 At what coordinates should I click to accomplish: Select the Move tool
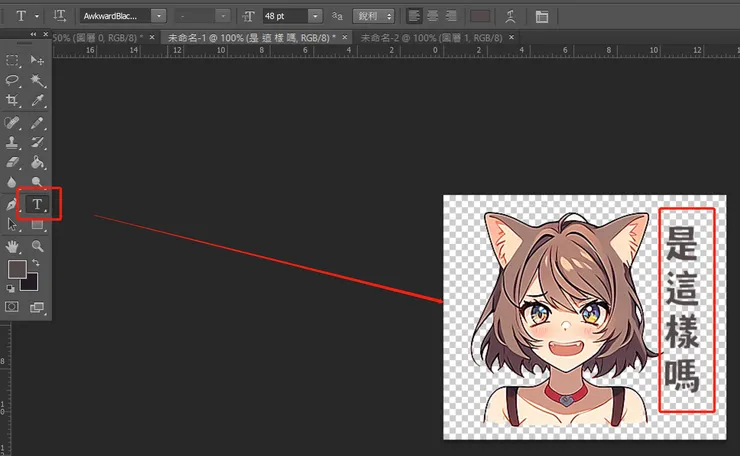37,60
